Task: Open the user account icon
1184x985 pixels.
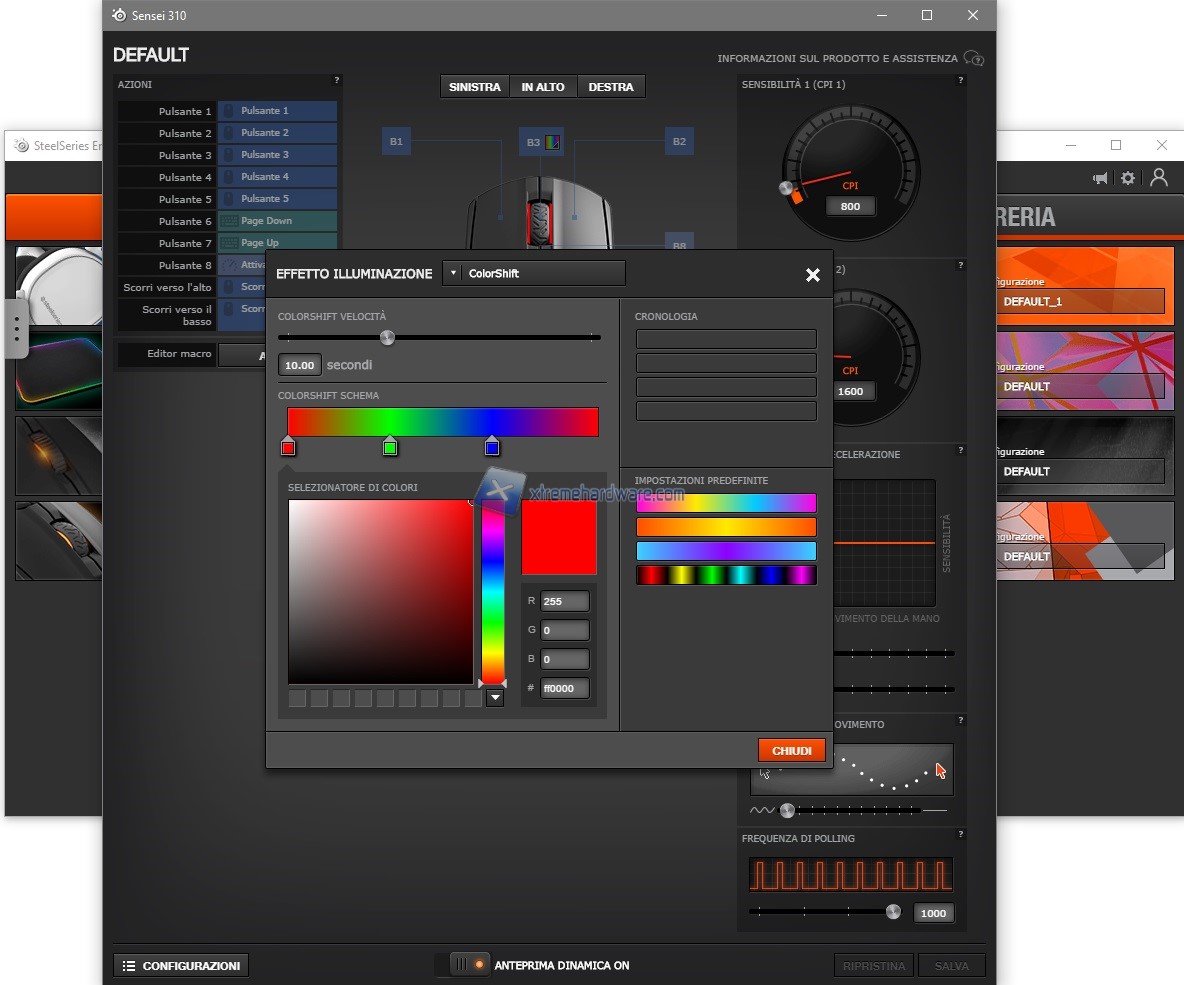Action: click(1159, 177)
